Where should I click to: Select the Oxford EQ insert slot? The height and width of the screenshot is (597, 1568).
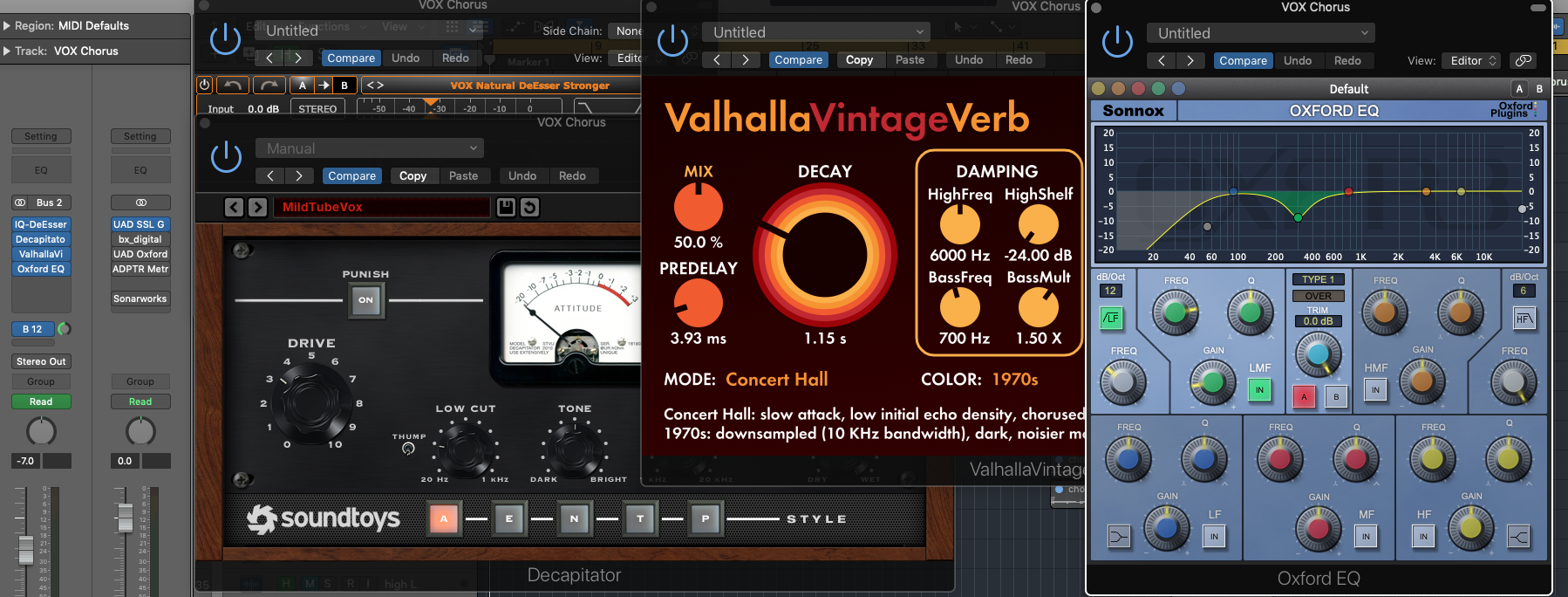tap(41, 269)
